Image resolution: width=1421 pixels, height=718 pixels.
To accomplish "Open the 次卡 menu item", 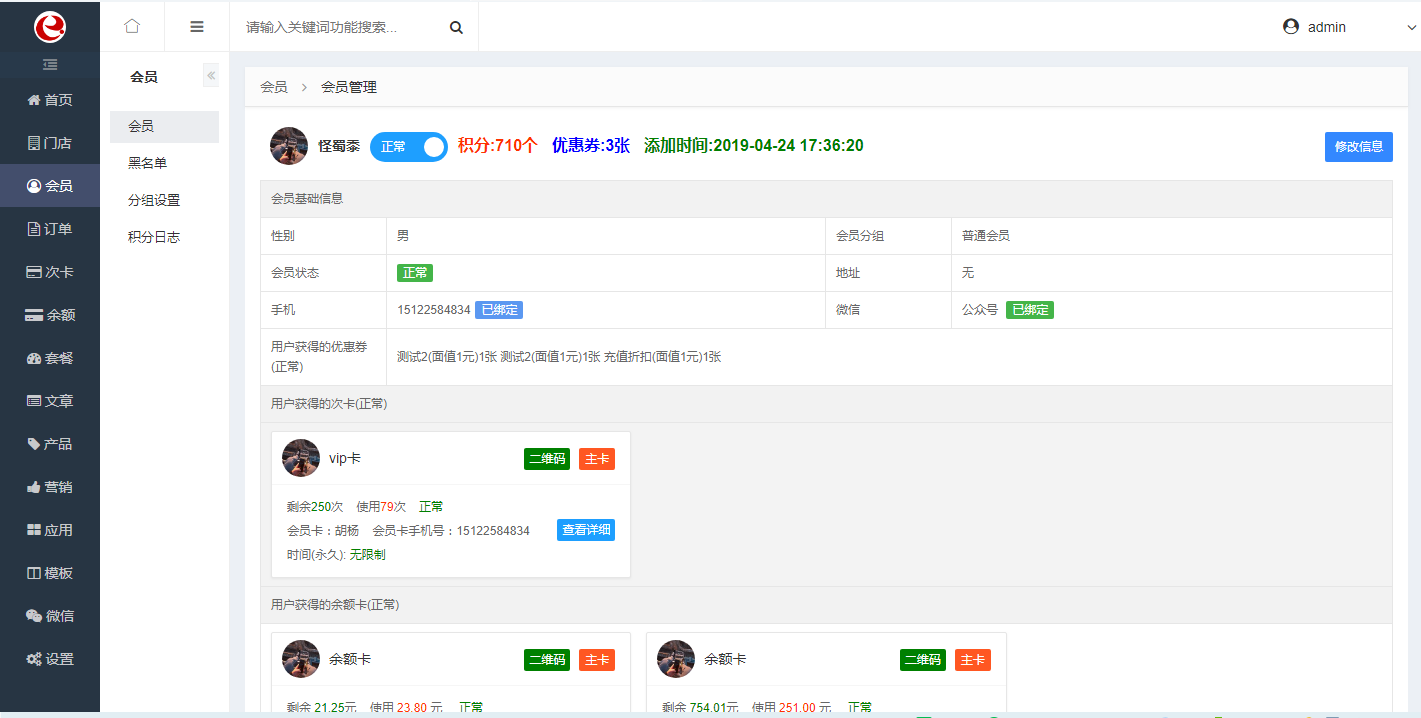I will coord(50,272).
